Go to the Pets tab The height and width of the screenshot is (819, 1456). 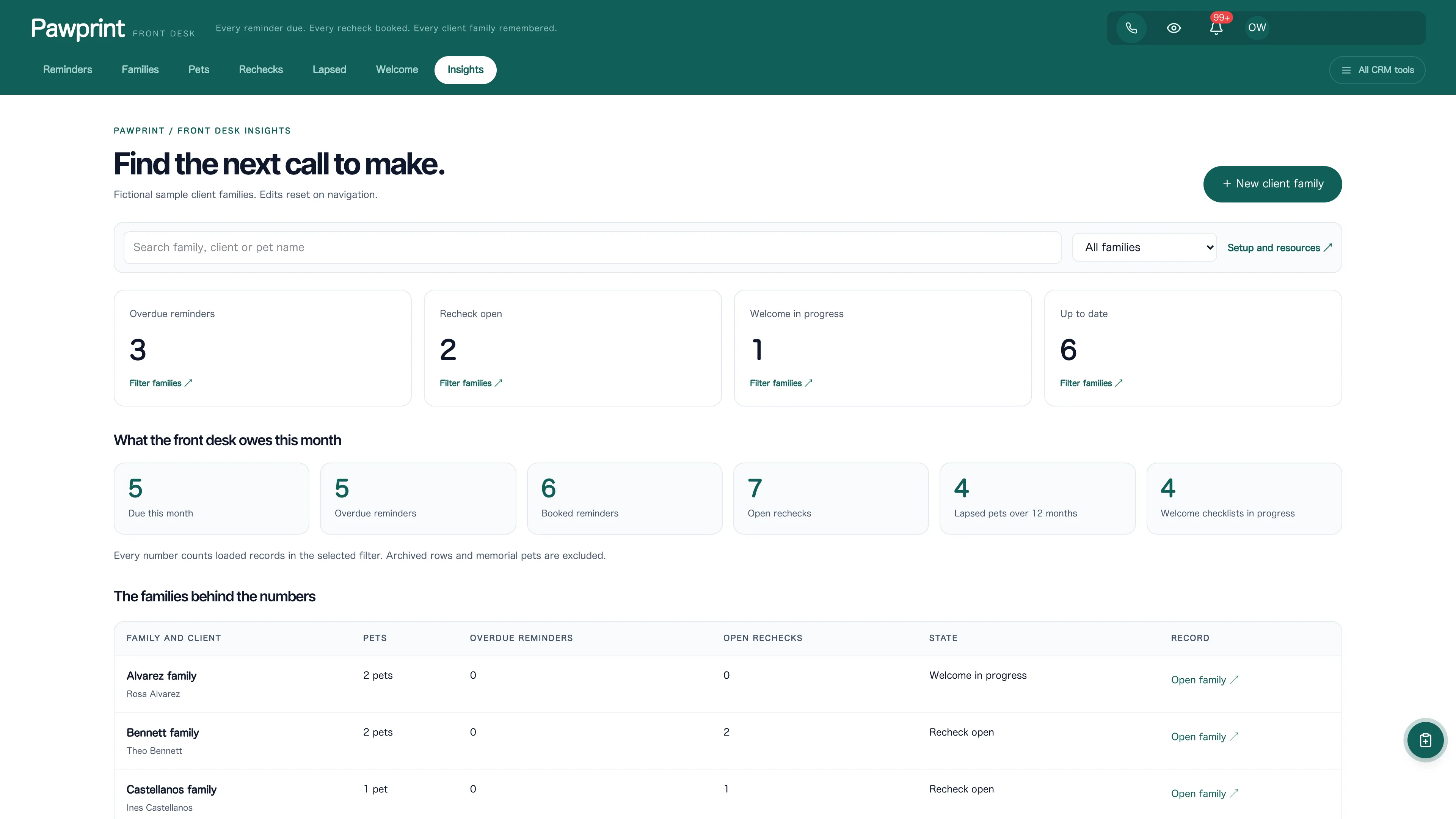point(199,69)
